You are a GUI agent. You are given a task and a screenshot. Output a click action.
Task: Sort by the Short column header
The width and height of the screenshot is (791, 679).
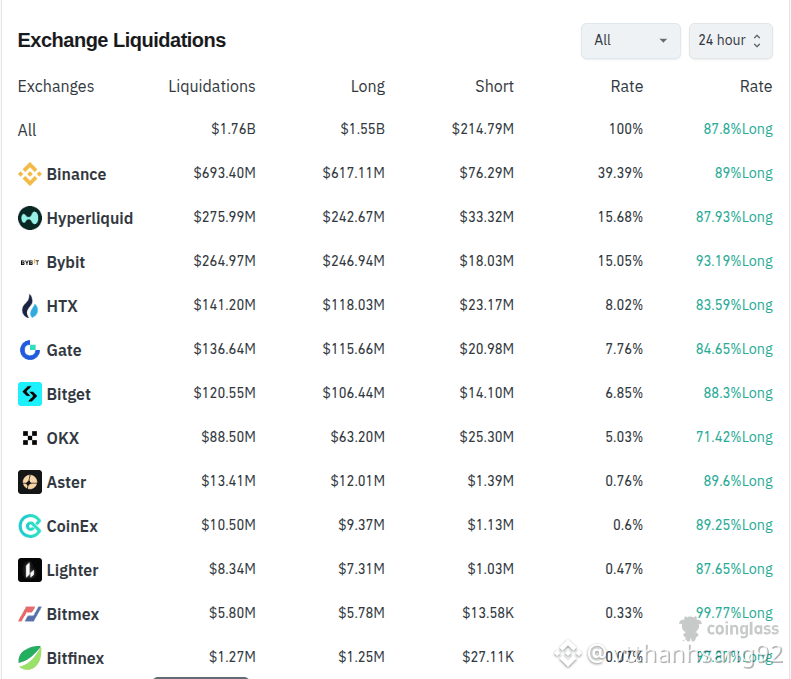pyautogui.click(x=494, y=86)
